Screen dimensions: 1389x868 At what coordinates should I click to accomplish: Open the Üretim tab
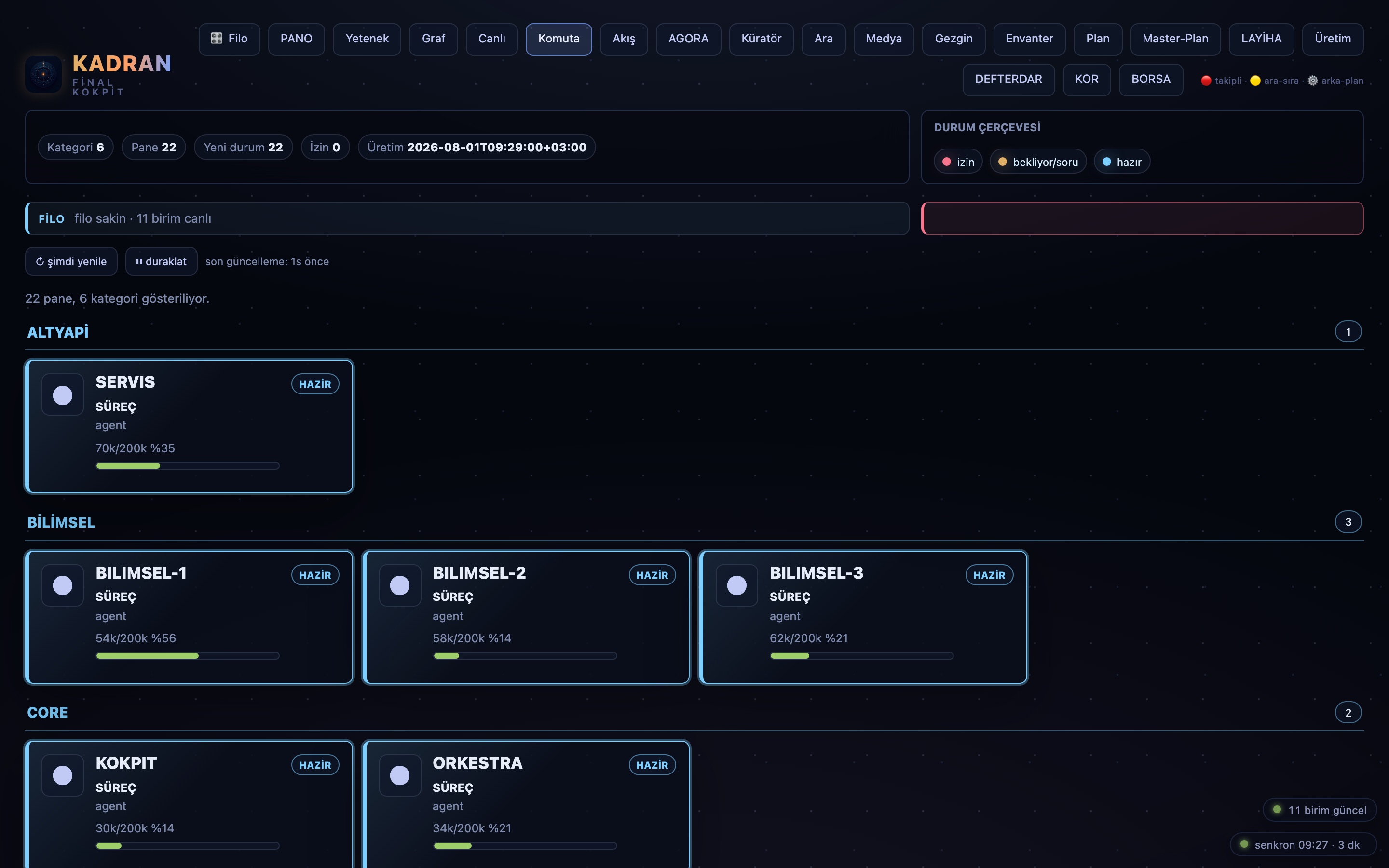tap(1333, 39)
